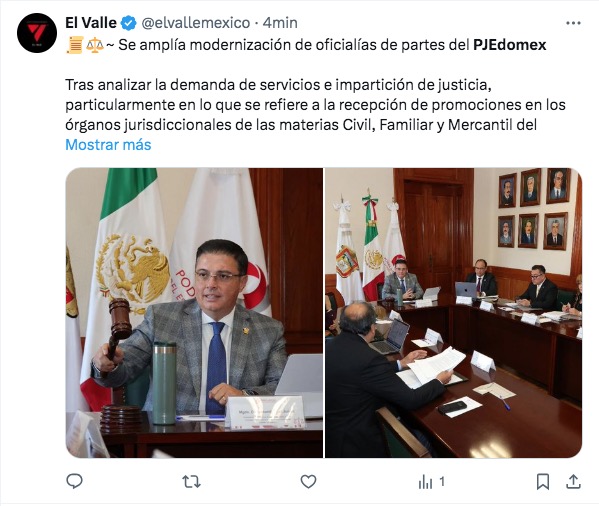The image size is (599, 506).
Task: Open the @elvallemexico handle link
Action: point(196,23)
